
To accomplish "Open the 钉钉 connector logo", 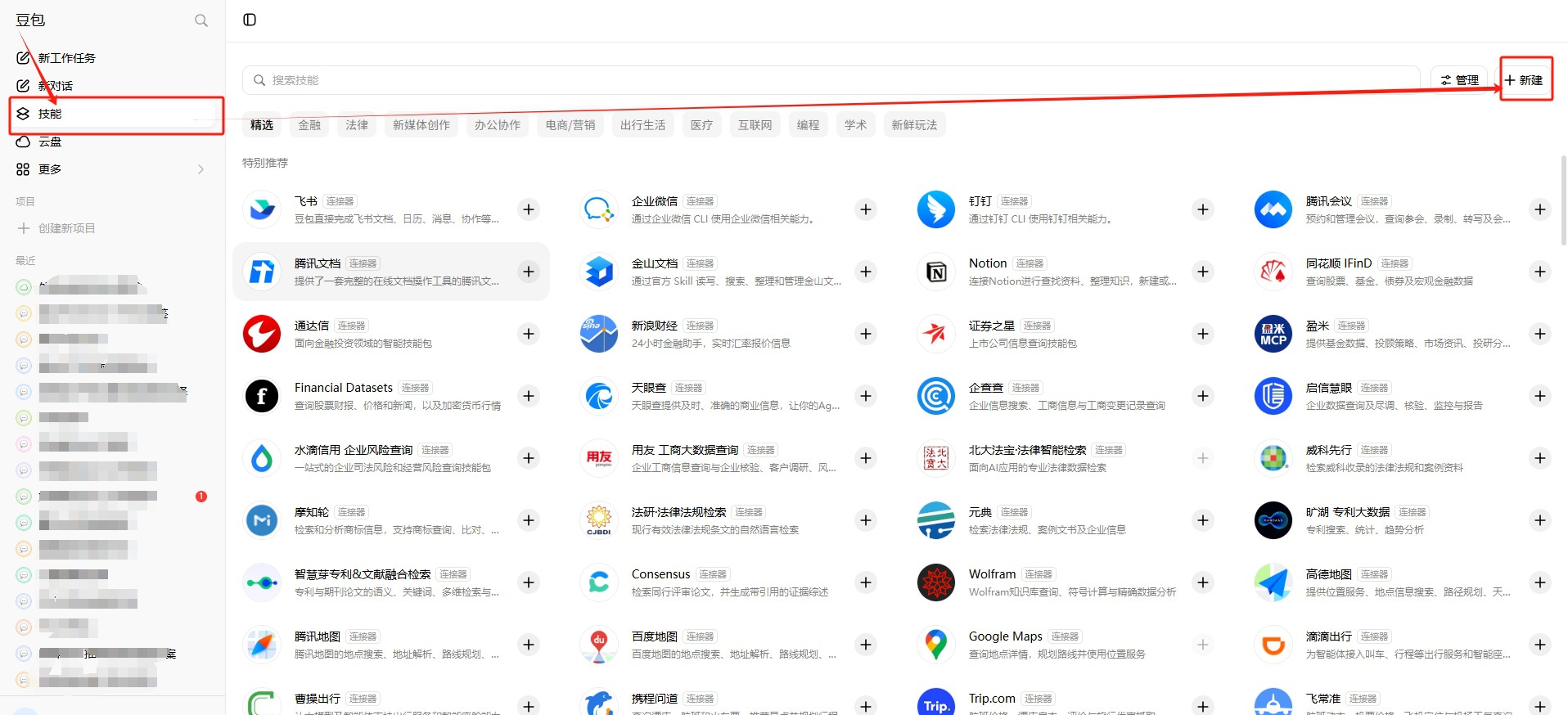I will [x=936, y=209].
